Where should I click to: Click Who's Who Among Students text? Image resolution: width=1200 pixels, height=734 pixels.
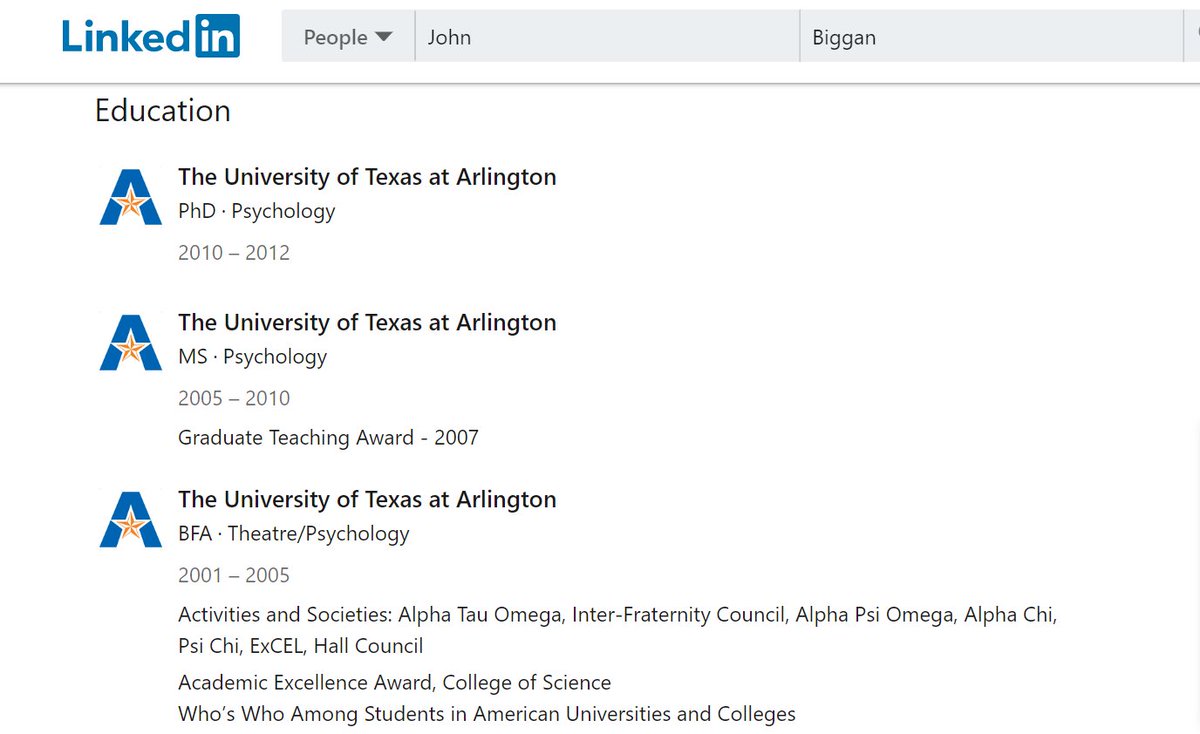coord(487,715)
